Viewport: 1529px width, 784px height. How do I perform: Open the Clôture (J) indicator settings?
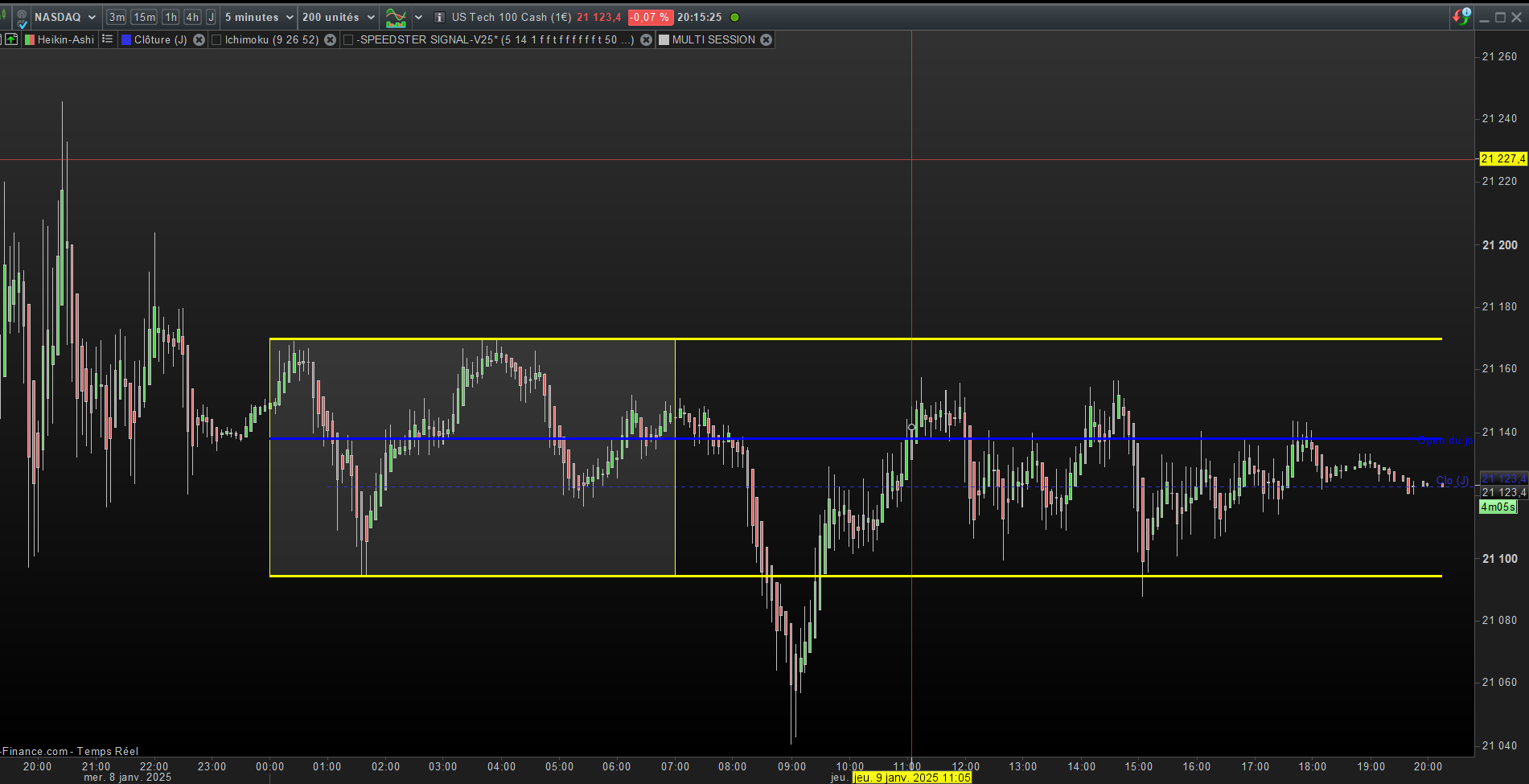coord(160,39)
